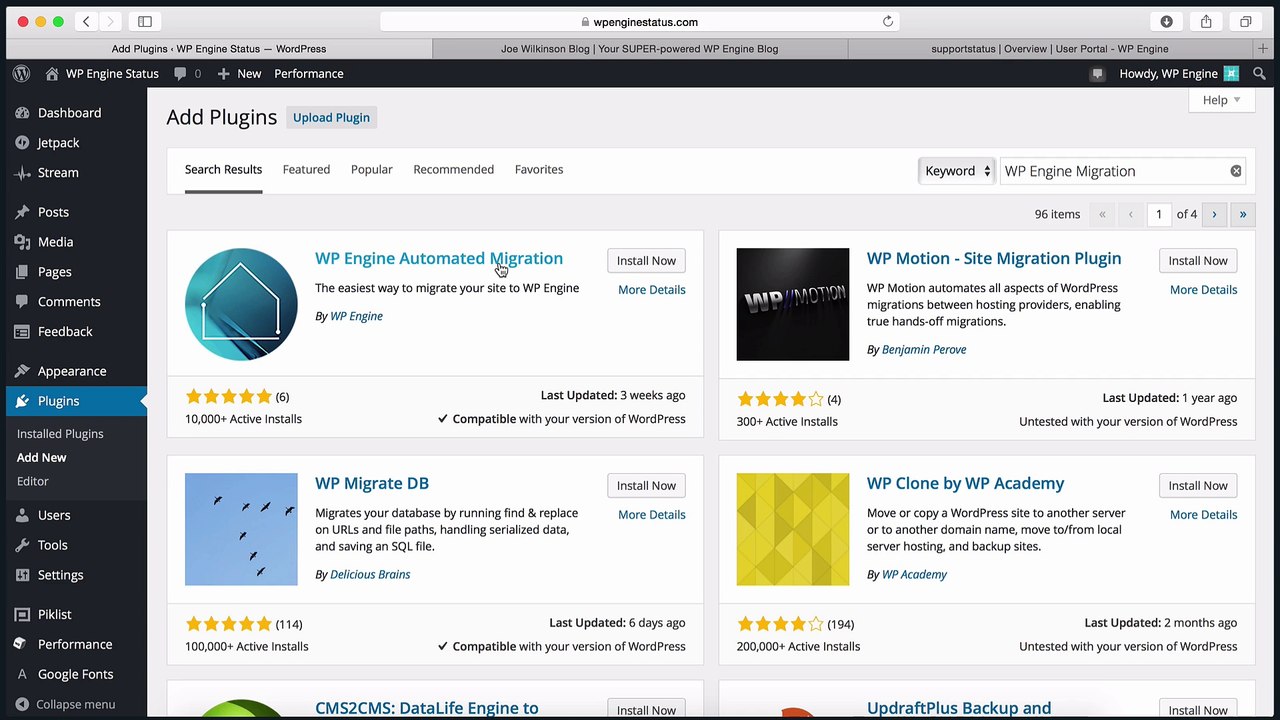Open Google Fonts in the sidebar

click(75, 674)
